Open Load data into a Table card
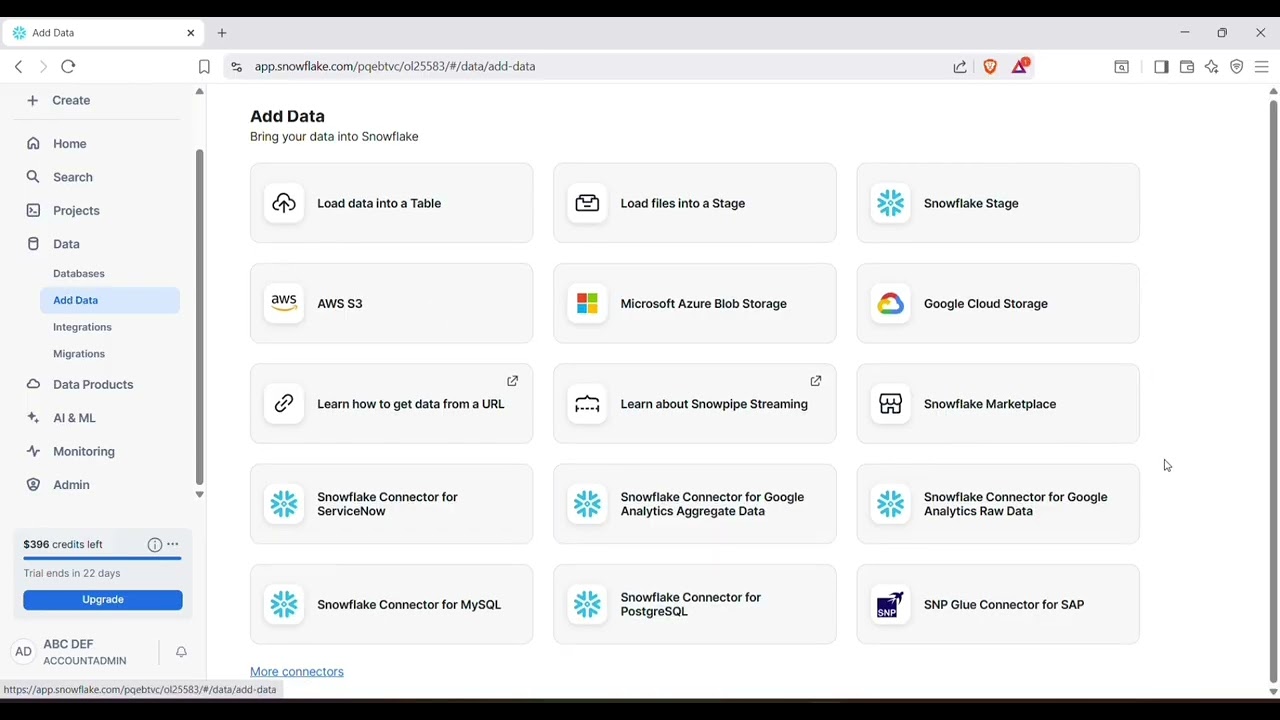The width and height of the screenshot is (1280, 720). [392, 203]
